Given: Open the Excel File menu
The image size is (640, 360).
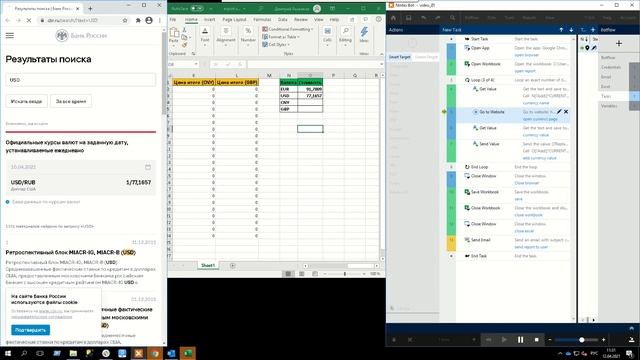Looking at the screenshot, I should pos(173,19).
